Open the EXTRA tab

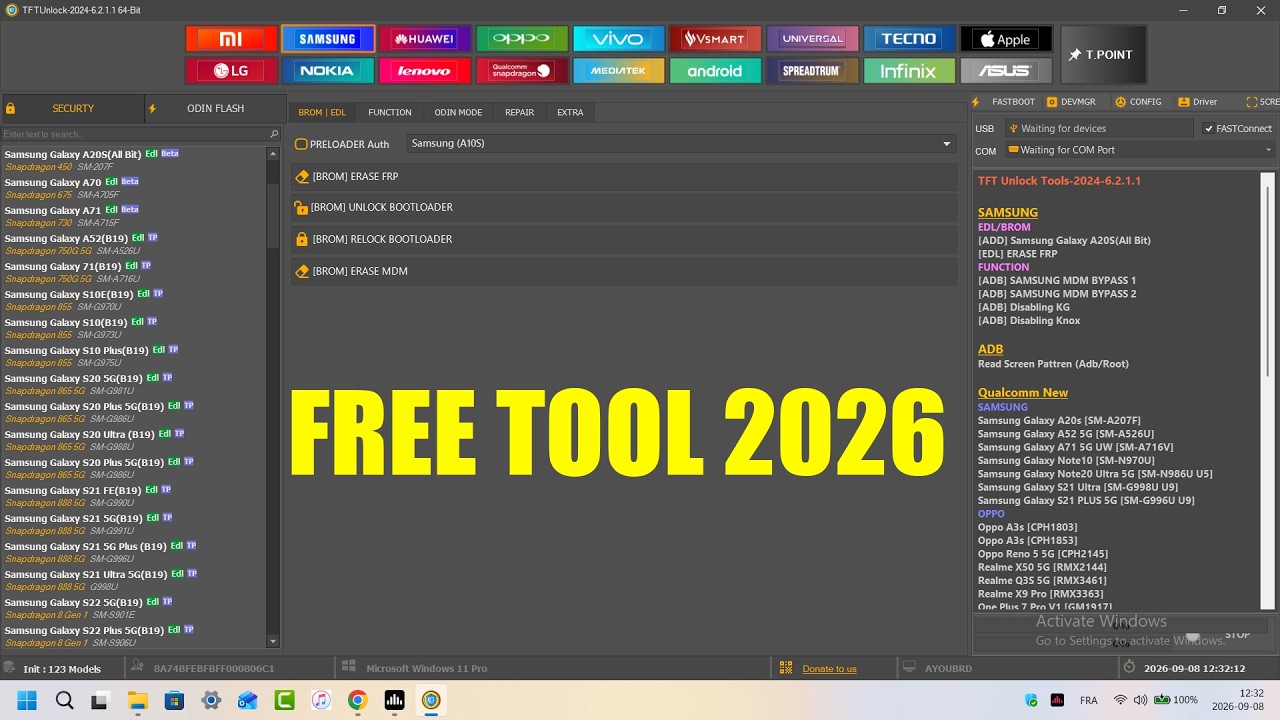tap(570, 113)
